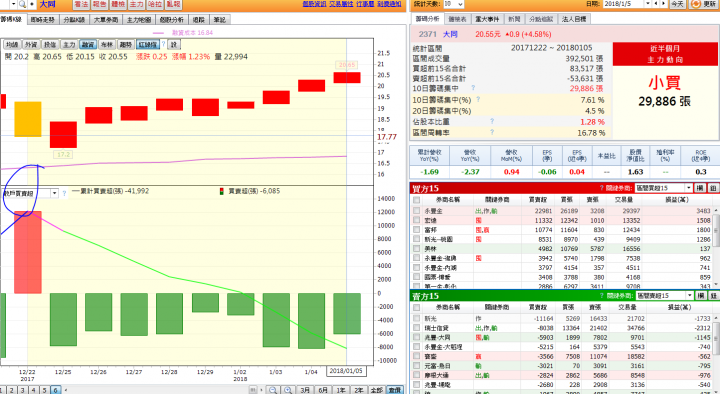Click the first button right of 買方15 dropdown

click(699, 188)
